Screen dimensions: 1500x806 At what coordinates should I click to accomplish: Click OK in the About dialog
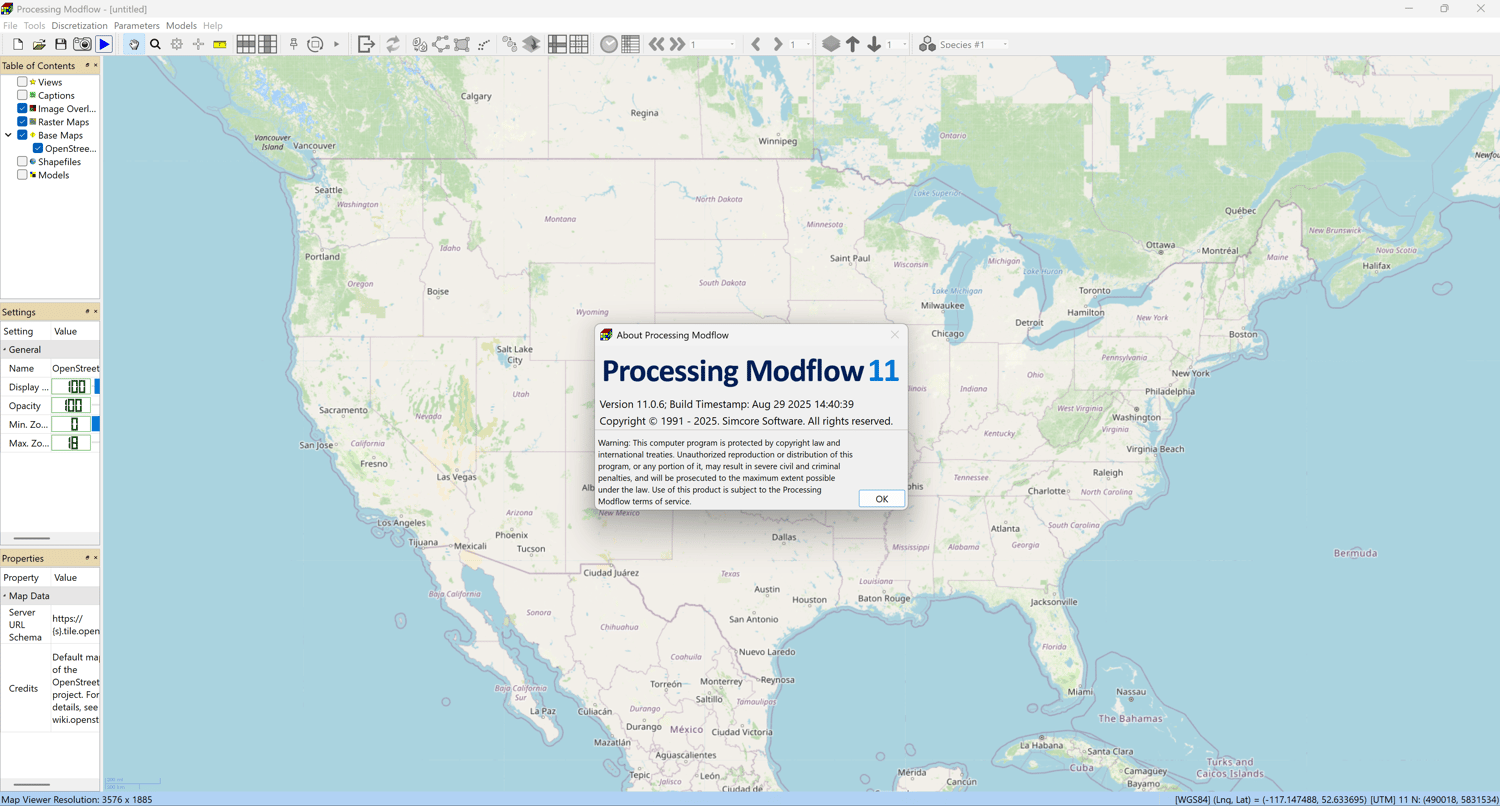click(x=881, y=498)
